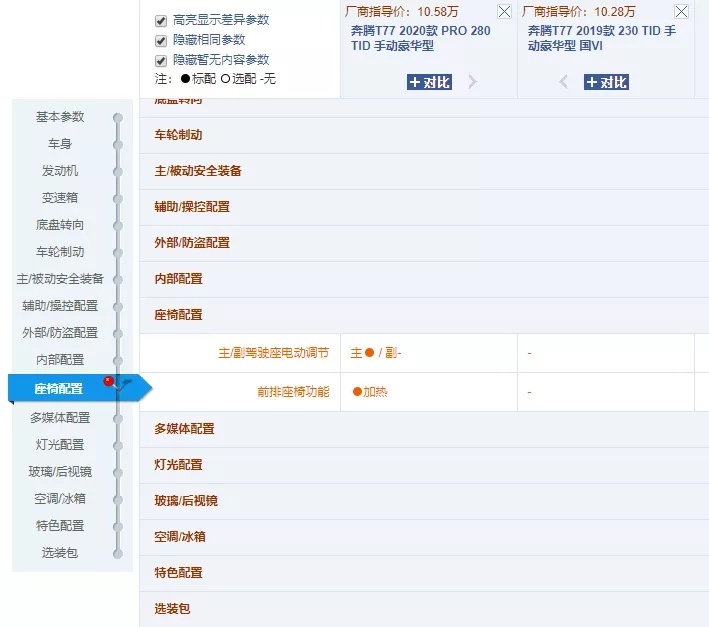Expand the 特色配置 section header

coord(424,574)
